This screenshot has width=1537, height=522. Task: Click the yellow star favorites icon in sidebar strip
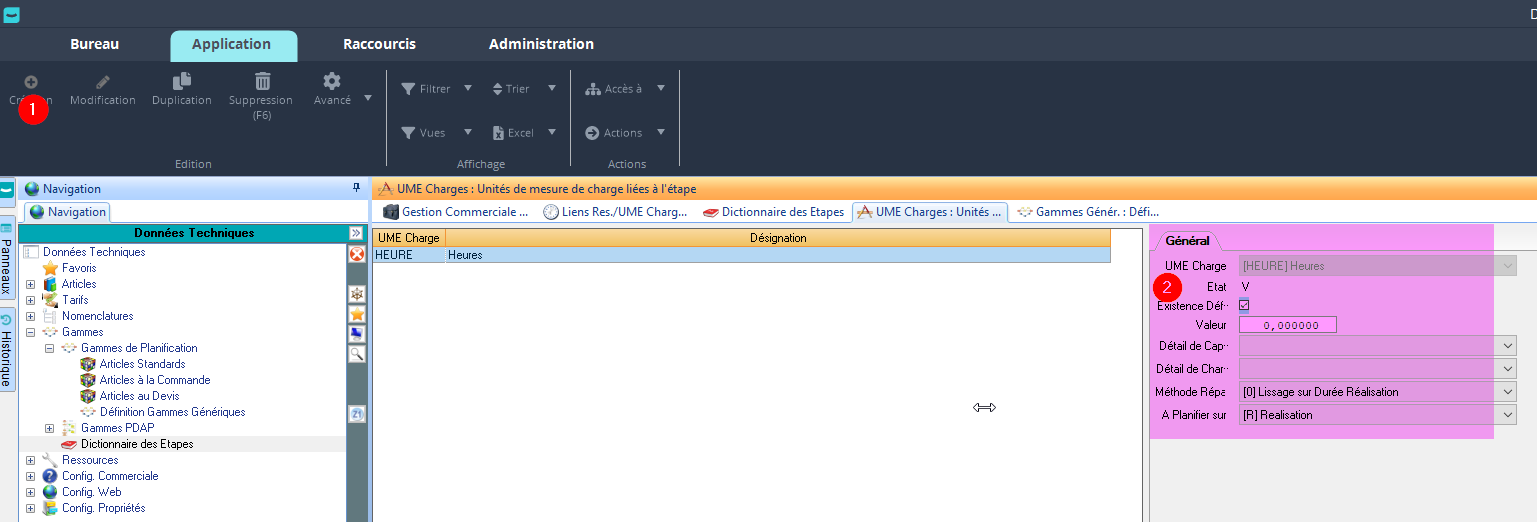(x=356, y=315)
